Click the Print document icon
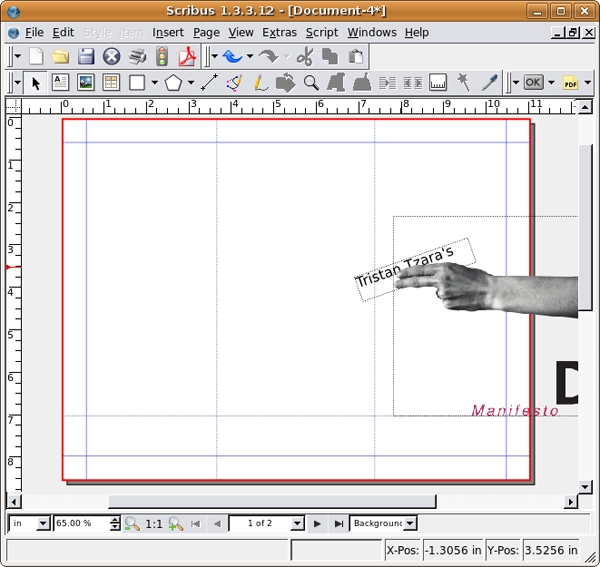600x567 pixels. (137, 57)
